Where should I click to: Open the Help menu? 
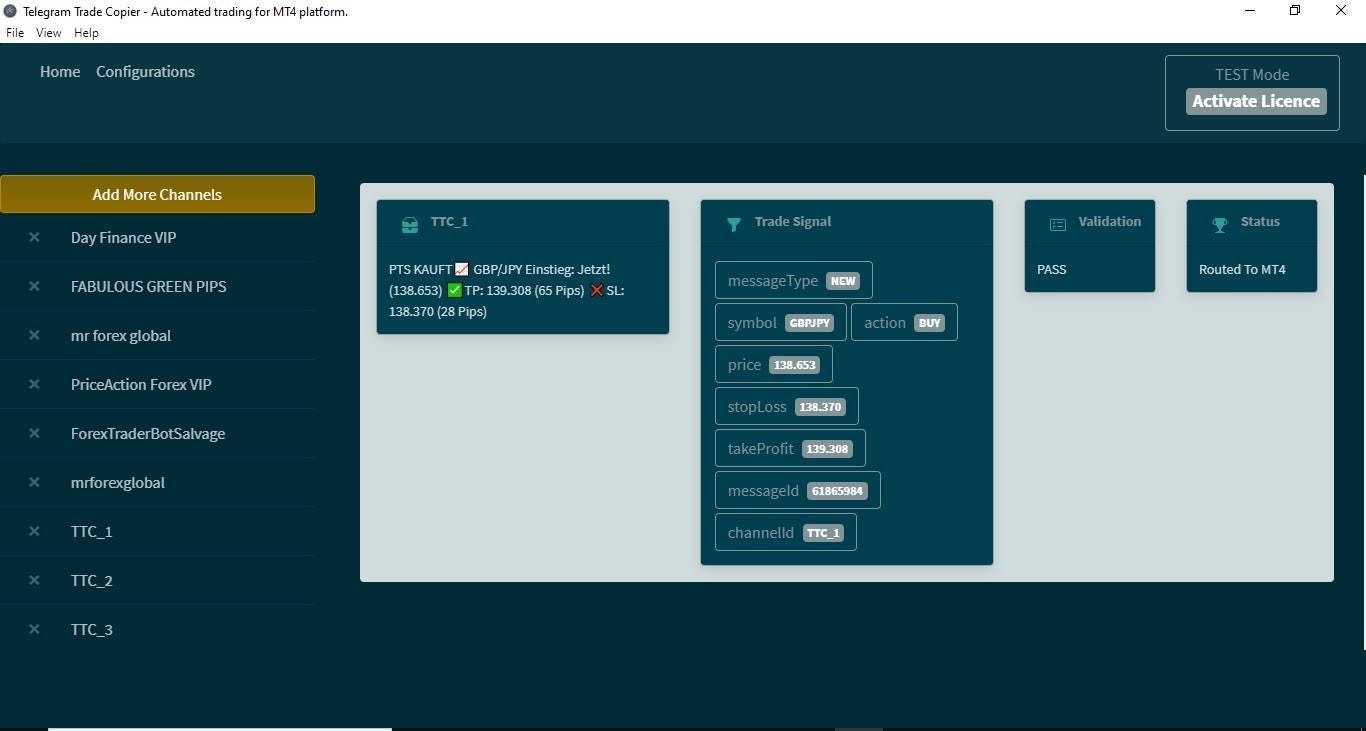(86, 32)
